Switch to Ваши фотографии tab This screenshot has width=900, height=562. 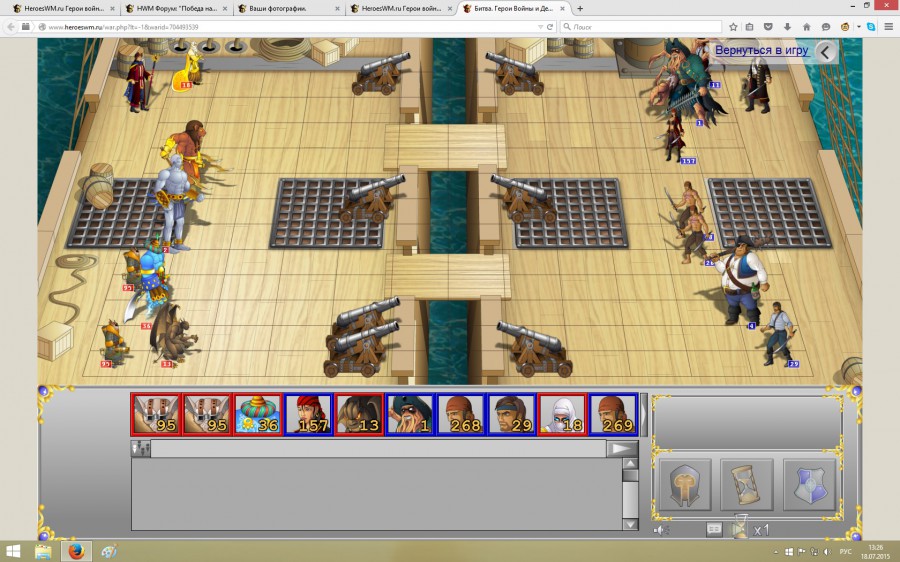(289, 9)
